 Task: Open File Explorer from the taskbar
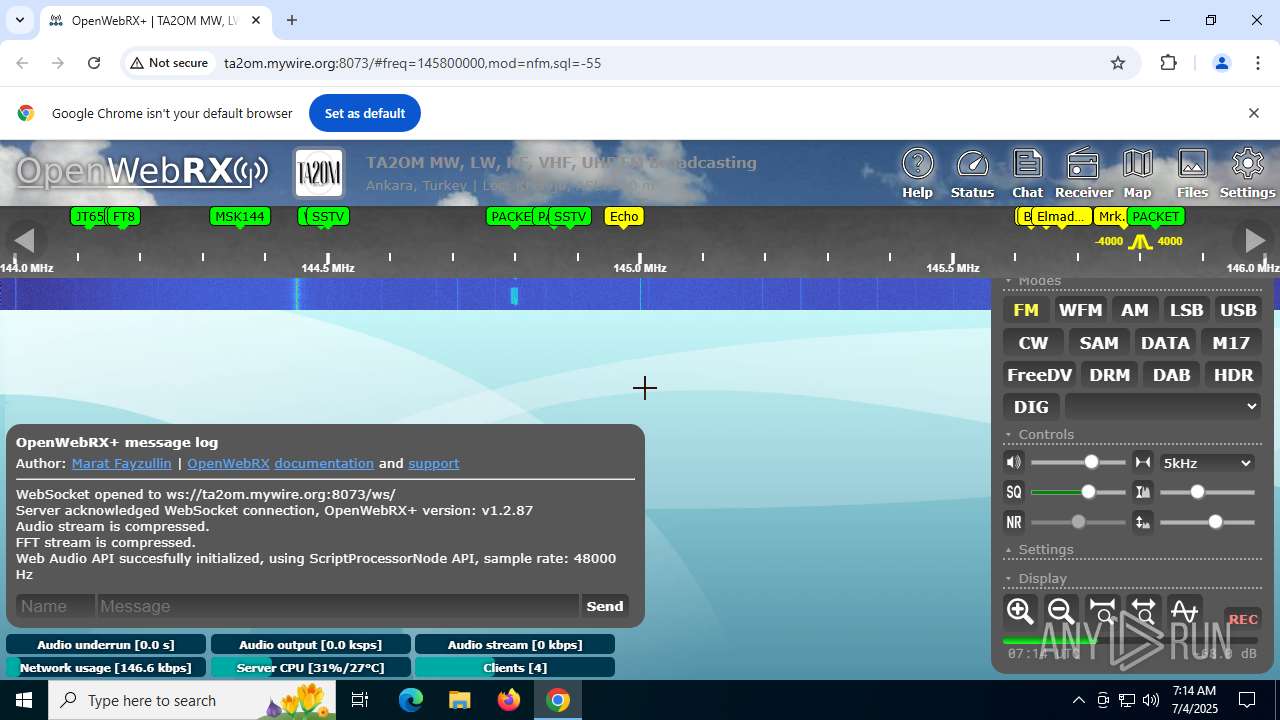[x=460, y=700]
